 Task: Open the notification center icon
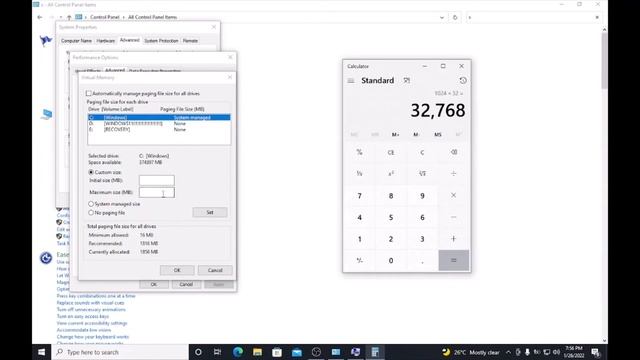(x=596, y=352)
